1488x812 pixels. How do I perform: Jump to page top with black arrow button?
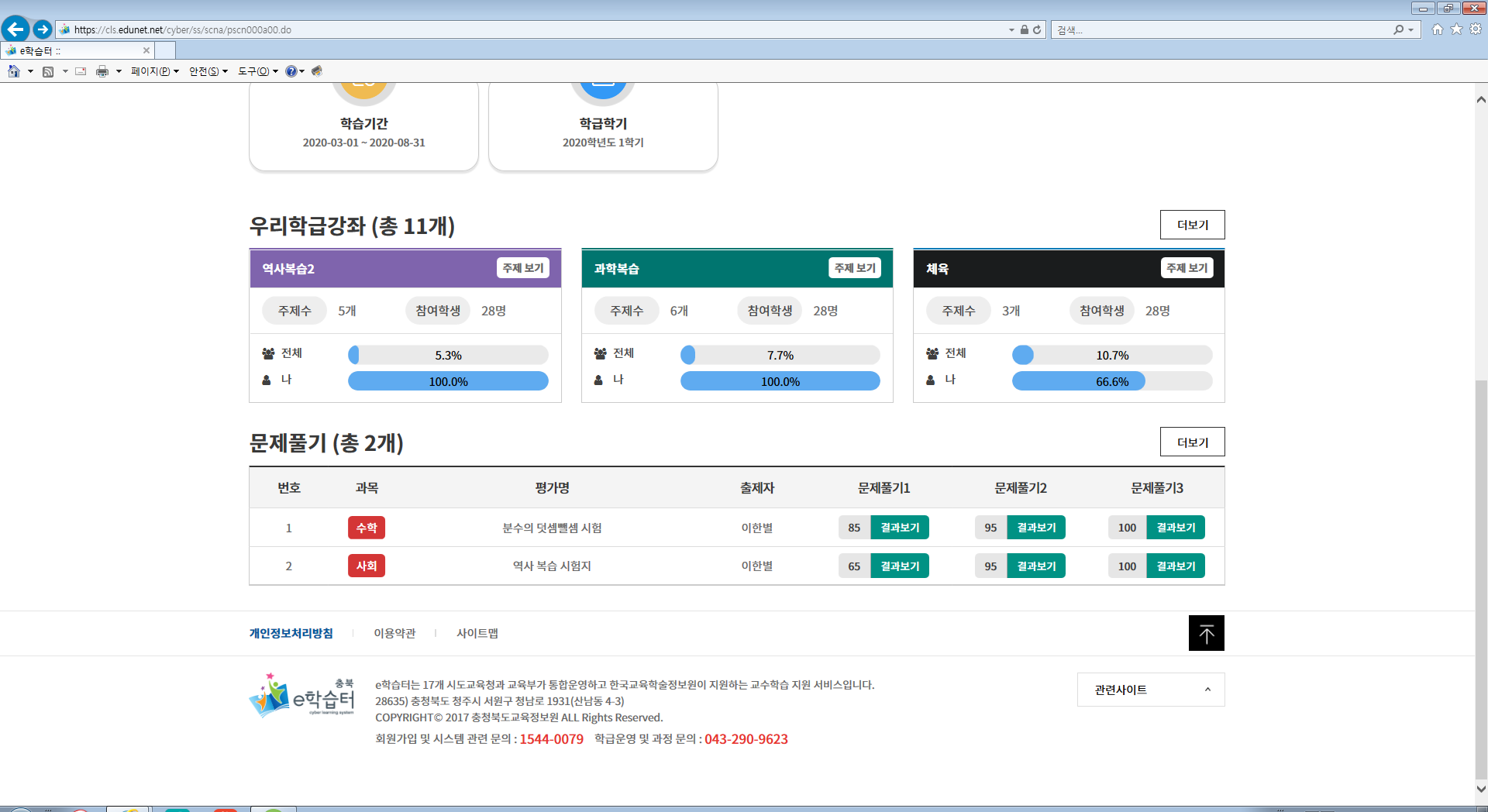coord(1207,633)
